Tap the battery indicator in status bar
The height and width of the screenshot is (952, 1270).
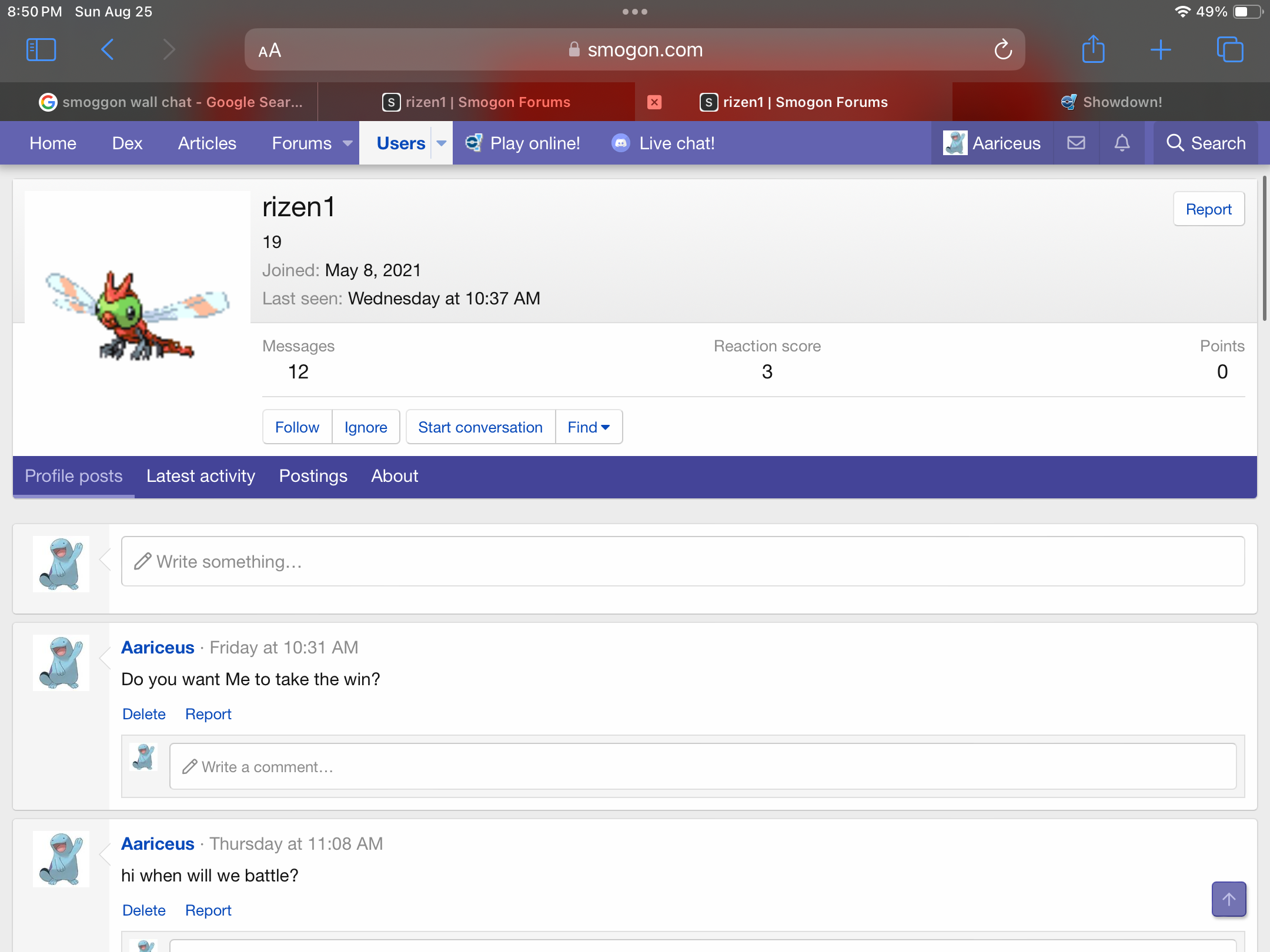[1248, 12]
